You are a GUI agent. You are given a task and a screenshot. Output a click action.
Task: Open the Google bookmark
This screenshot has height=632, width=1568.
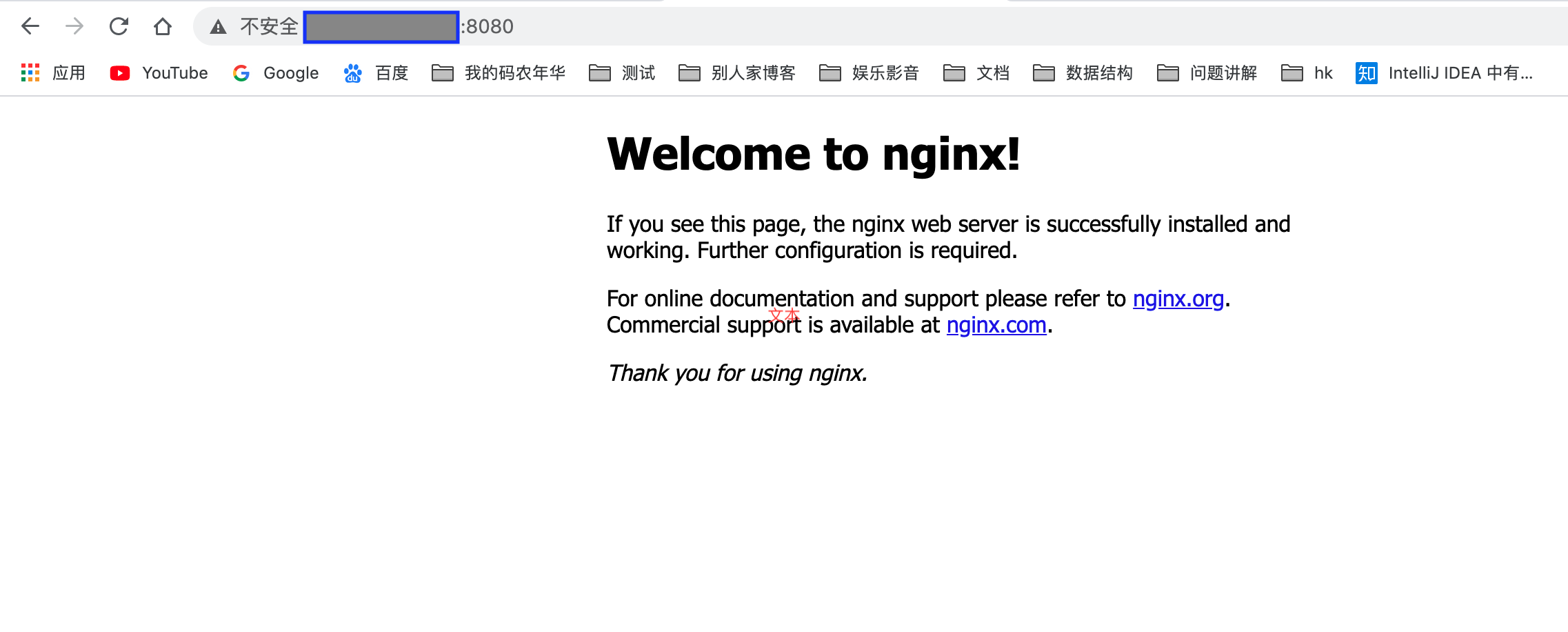[275, 72]
